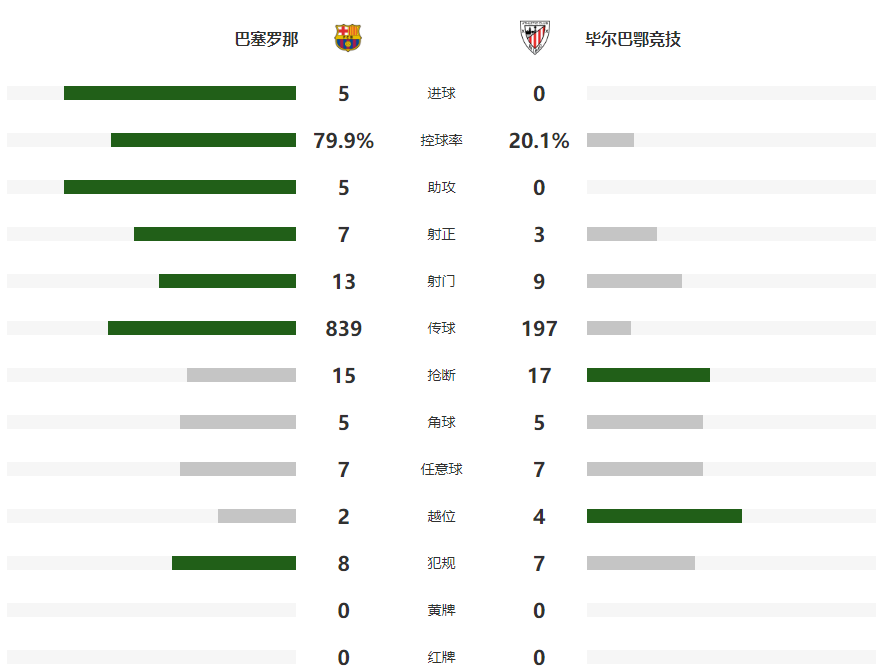Click Barcelona's green 8 fouls bar
The image size is (879, 670).
click(234, 563)
